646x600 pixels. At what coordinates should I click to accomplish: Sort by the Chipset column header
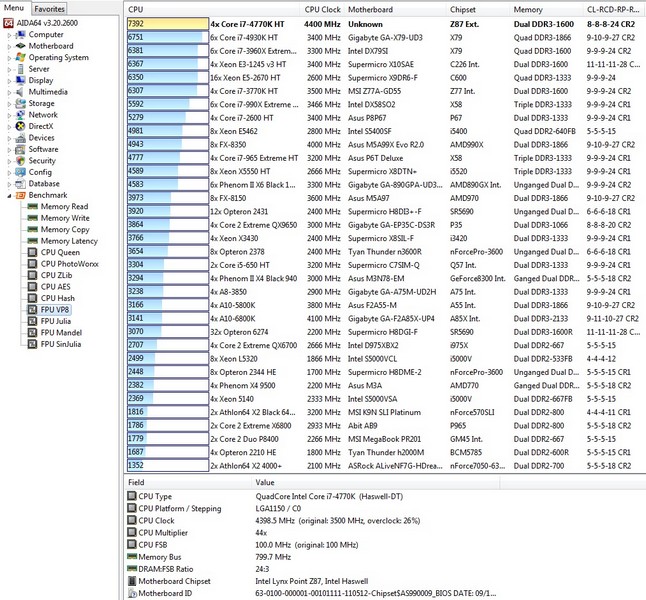(478, 9)
